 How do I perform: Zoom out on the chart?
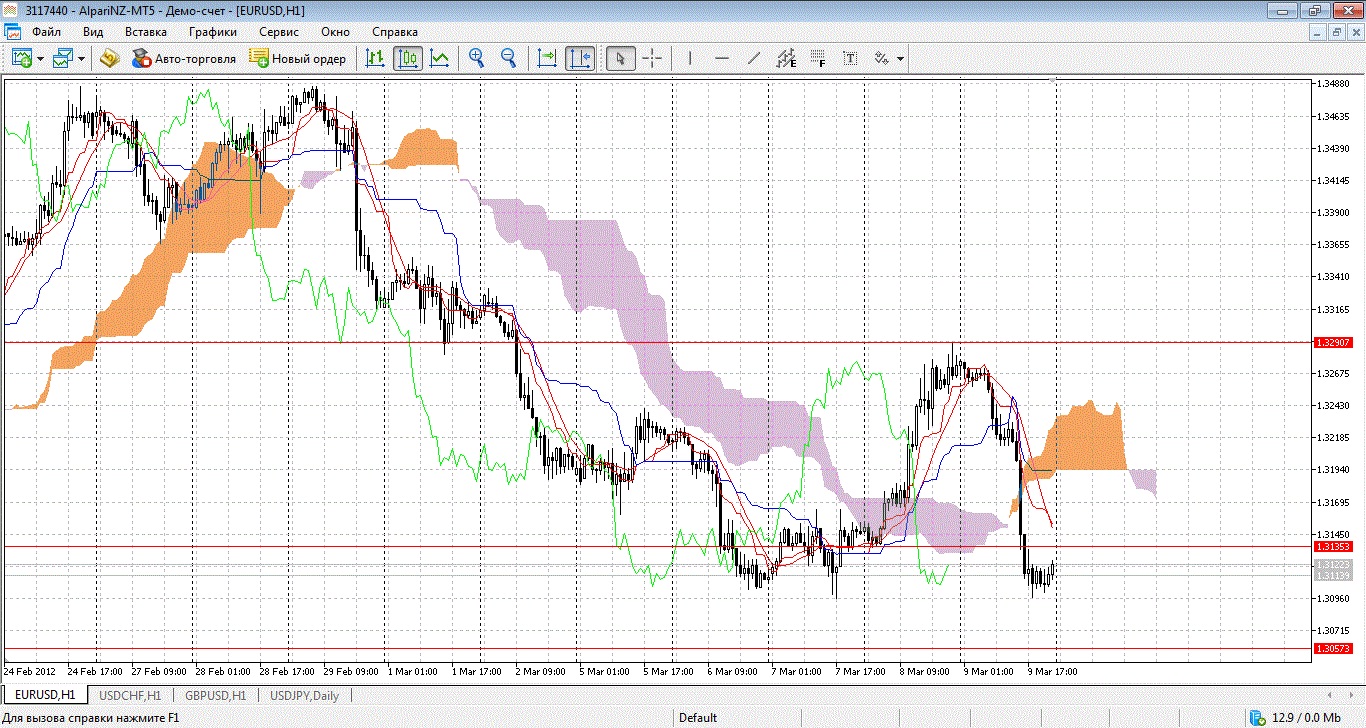click(508, 59)
